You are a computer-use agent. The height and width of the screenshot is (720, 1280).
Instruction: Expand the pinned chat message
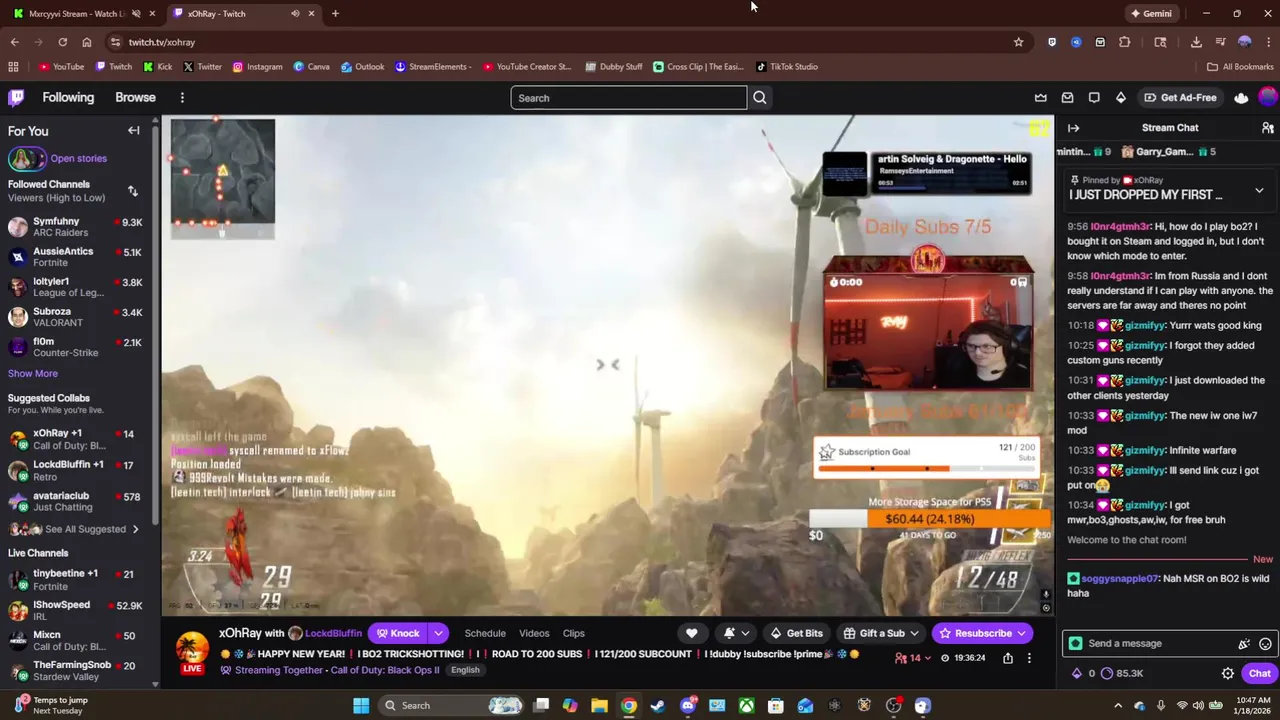click(x=1259, y=191)
